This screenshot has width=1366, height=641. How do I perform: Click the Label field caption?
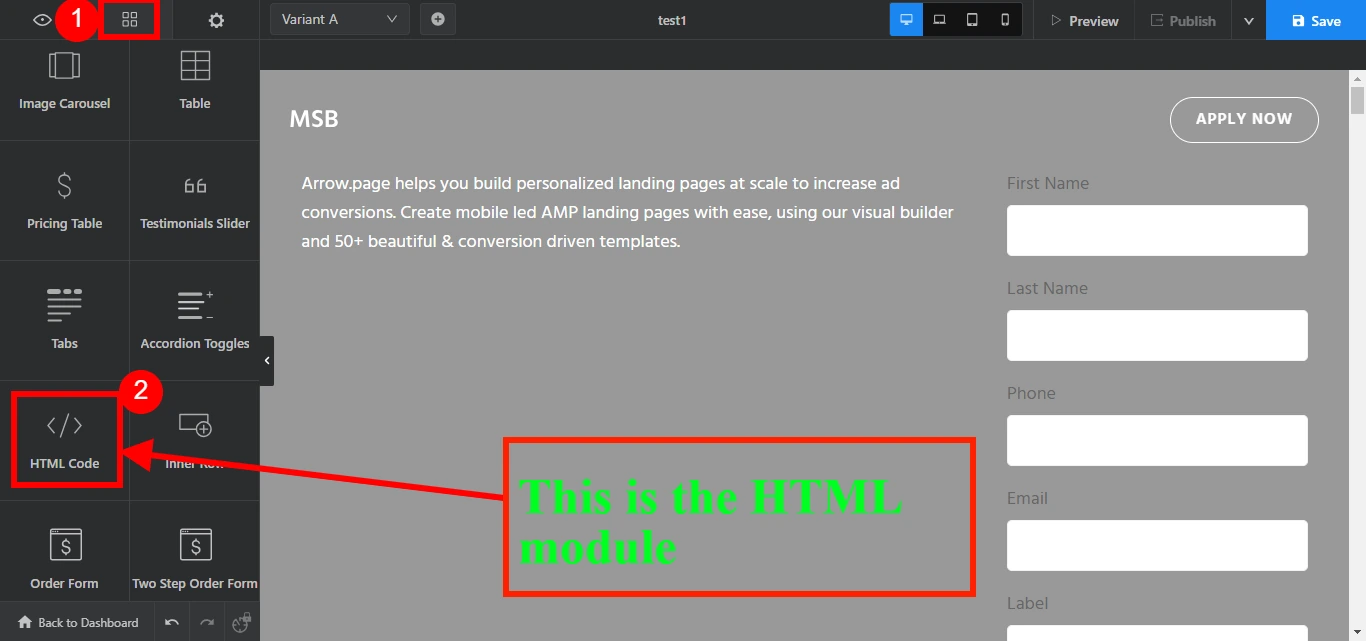(1027, 603)
